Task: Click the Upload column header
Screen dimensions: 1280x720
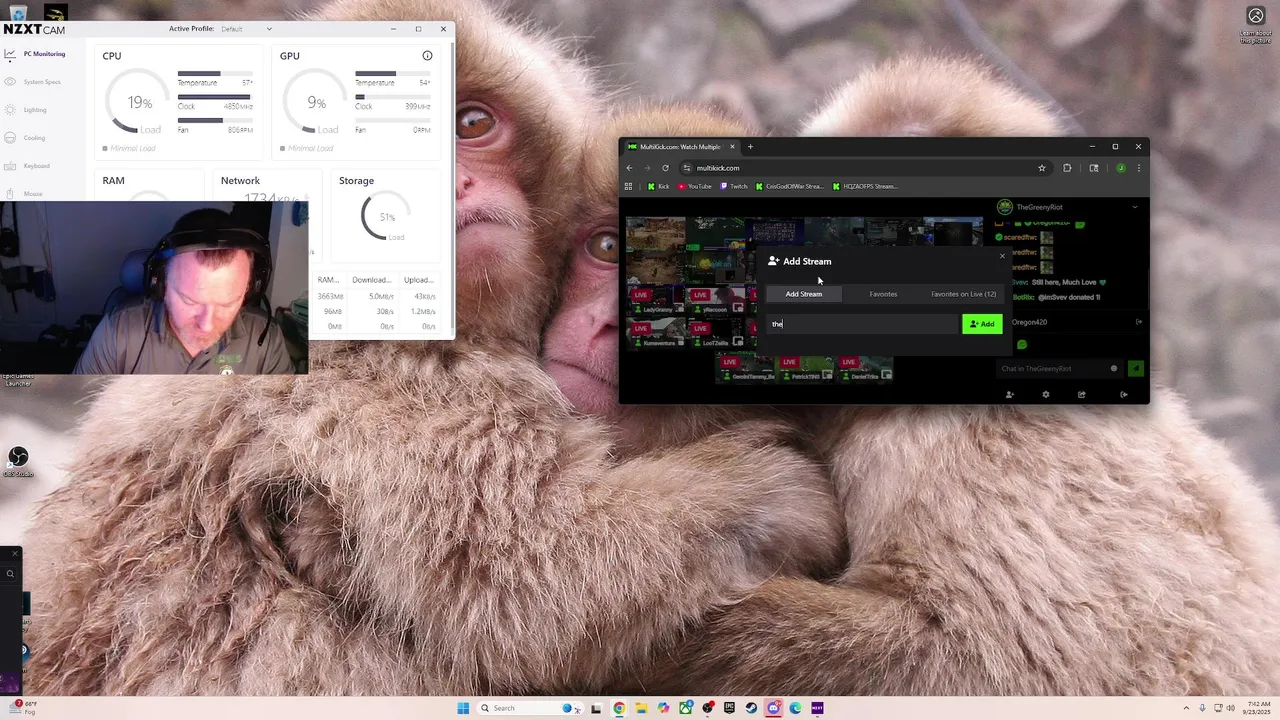Action: point(419,280)
